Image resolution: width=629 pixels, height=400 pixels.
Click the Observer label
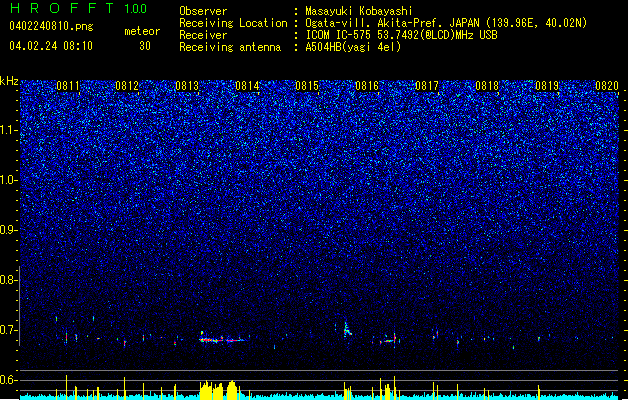[203, 11]
